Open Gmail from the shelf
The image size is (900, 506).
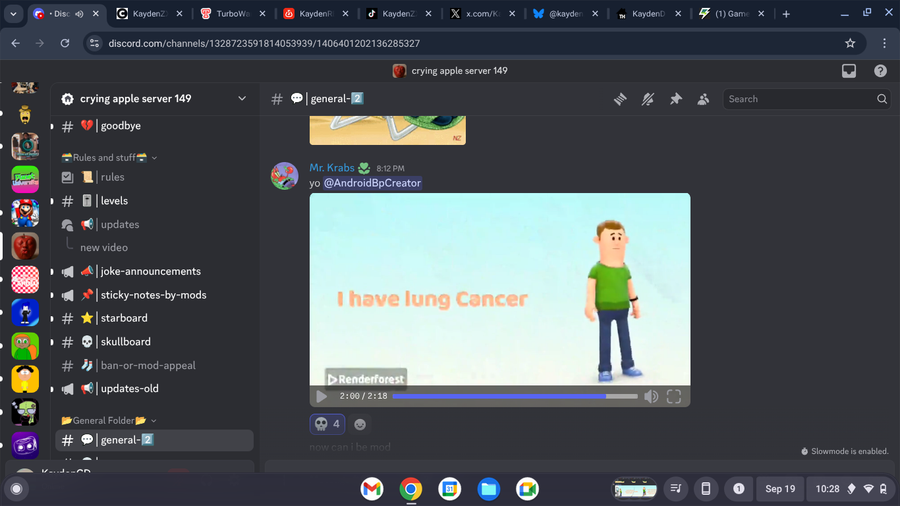(x=372, y=489)
